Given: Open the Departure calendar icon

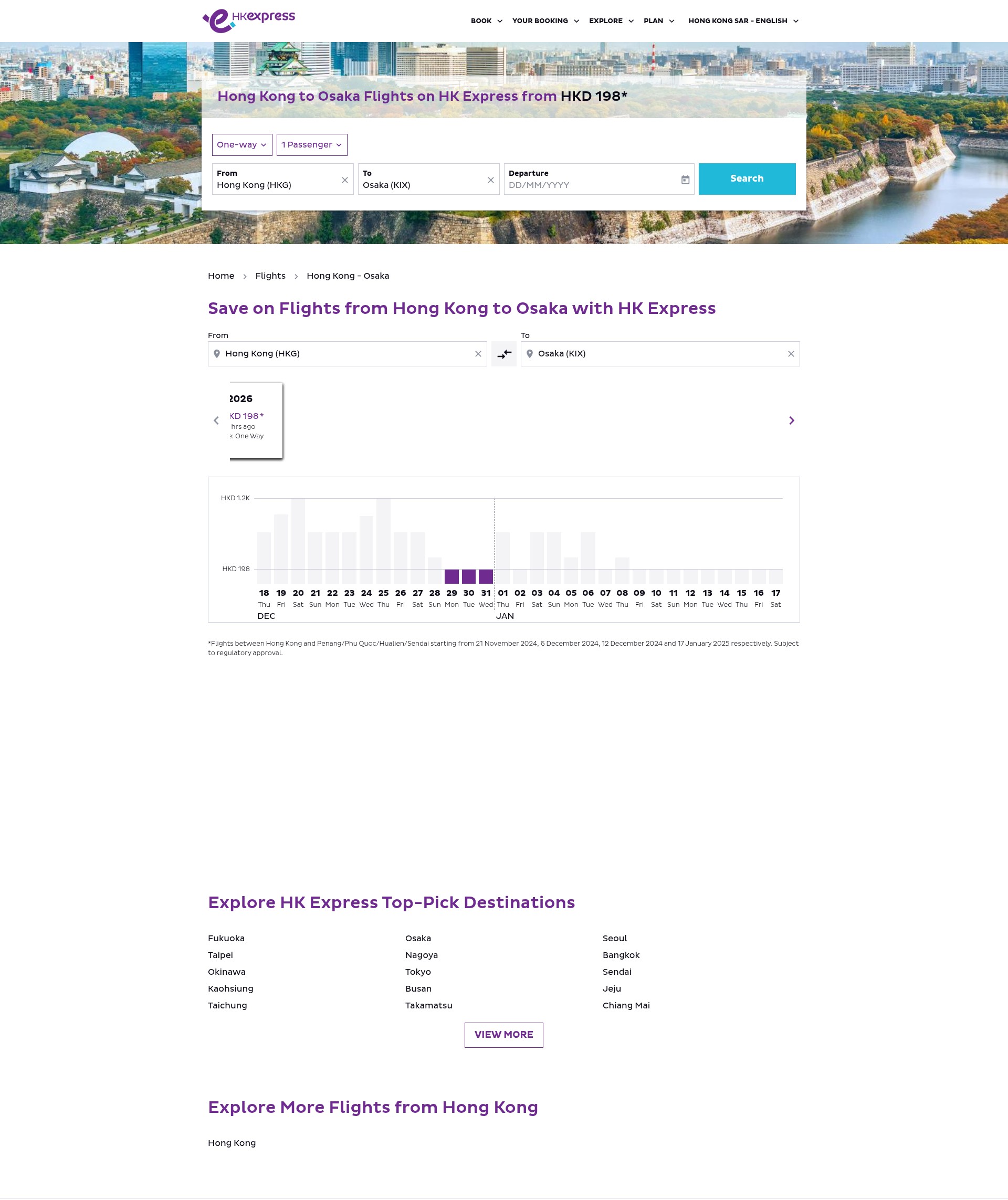Looking at the screenshot, I should point(685,180).
